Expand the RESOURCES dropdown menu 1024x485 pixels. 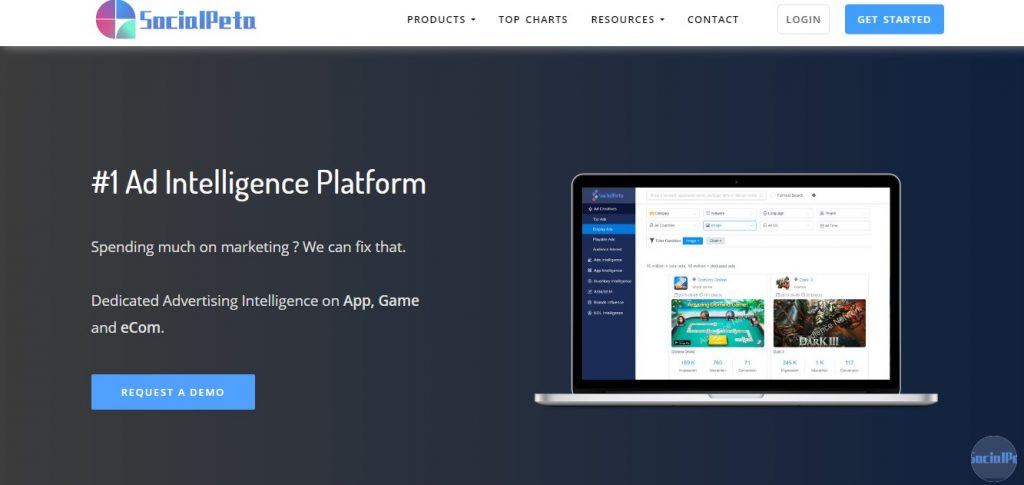tap(628, 20)
